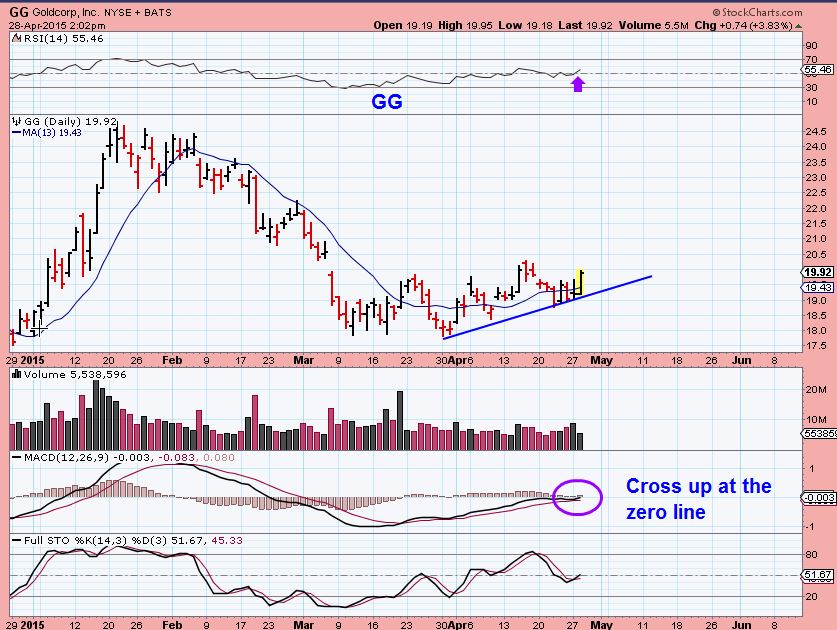This screenshot has height=630, width=837.
Task: Click '30Apr6' on the stochastic panel date axis
Action: pyautogui.click(x=454, y=625)
